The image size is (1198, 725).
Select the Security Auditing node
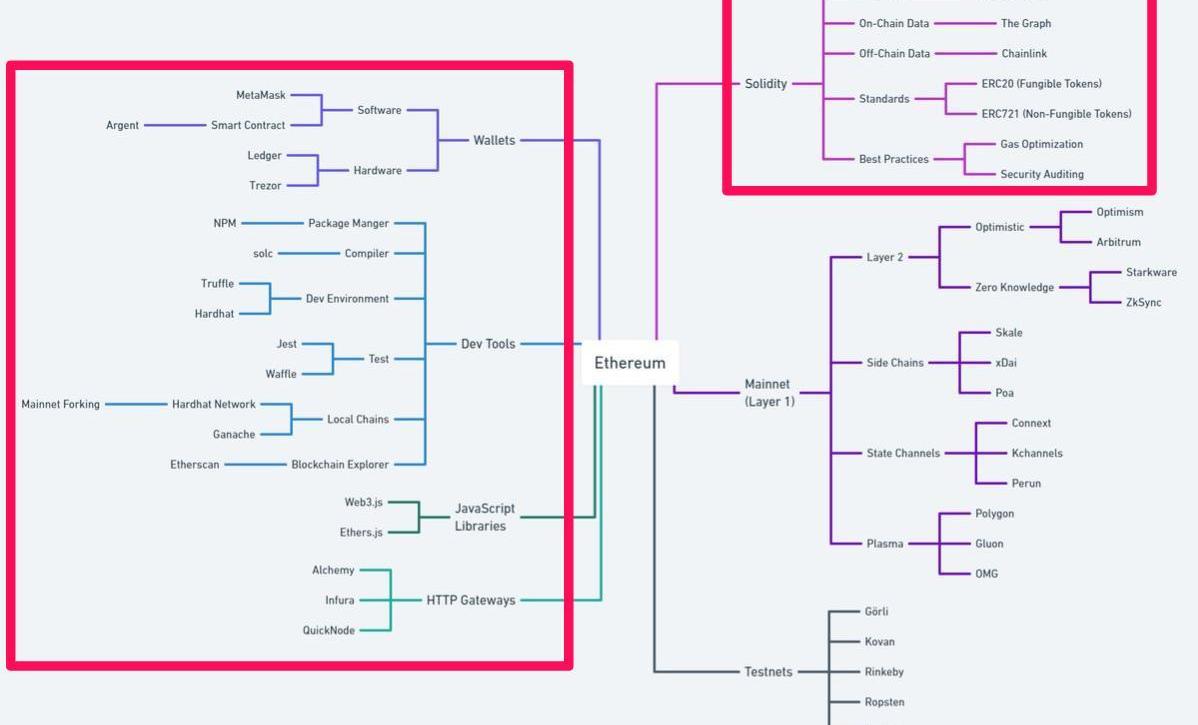tap(1041, 174)
